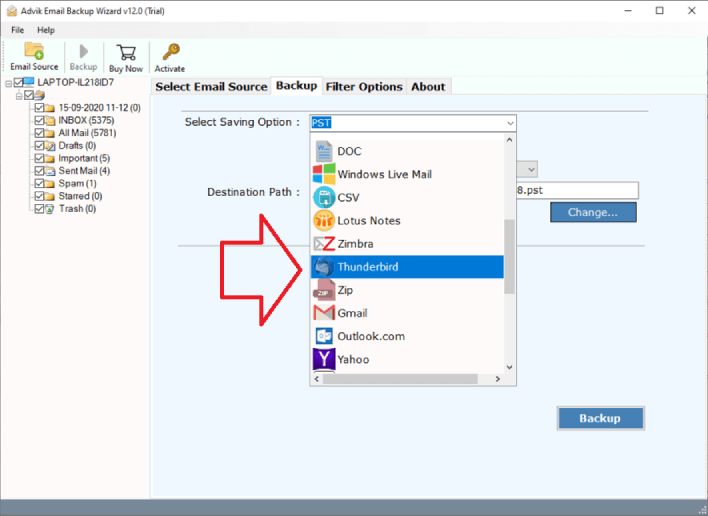708x516 pixels.
Task: Choose the Gmail M icon
Action: tap(324, 313)
